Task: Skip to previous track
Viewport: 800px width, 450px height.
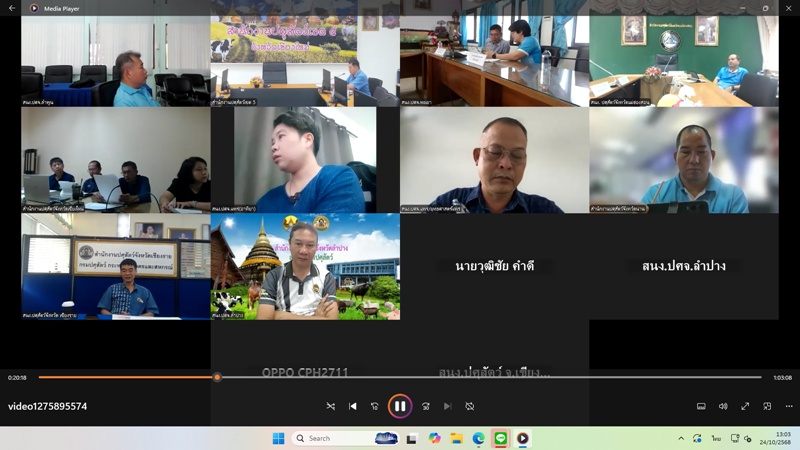Action: [x=353, y=406]
